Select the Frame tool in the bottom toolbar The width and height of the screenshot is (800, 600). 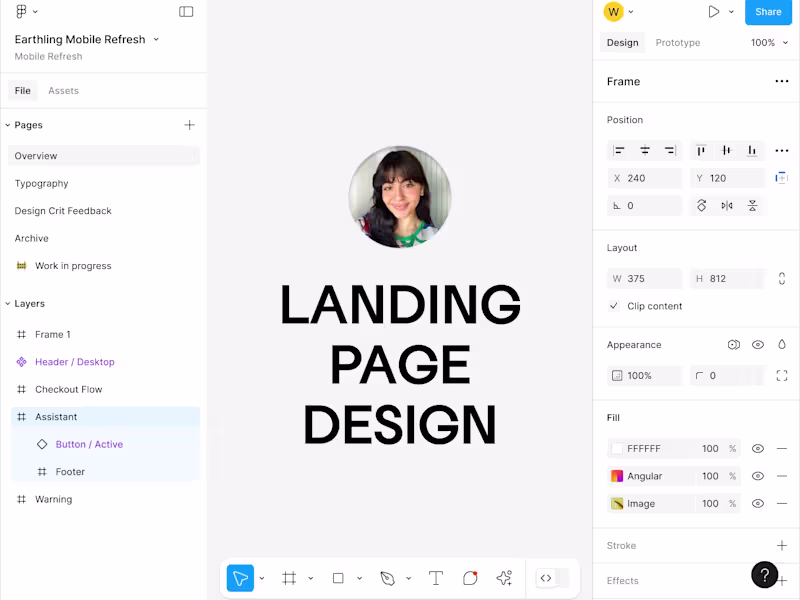click(289, 578)
